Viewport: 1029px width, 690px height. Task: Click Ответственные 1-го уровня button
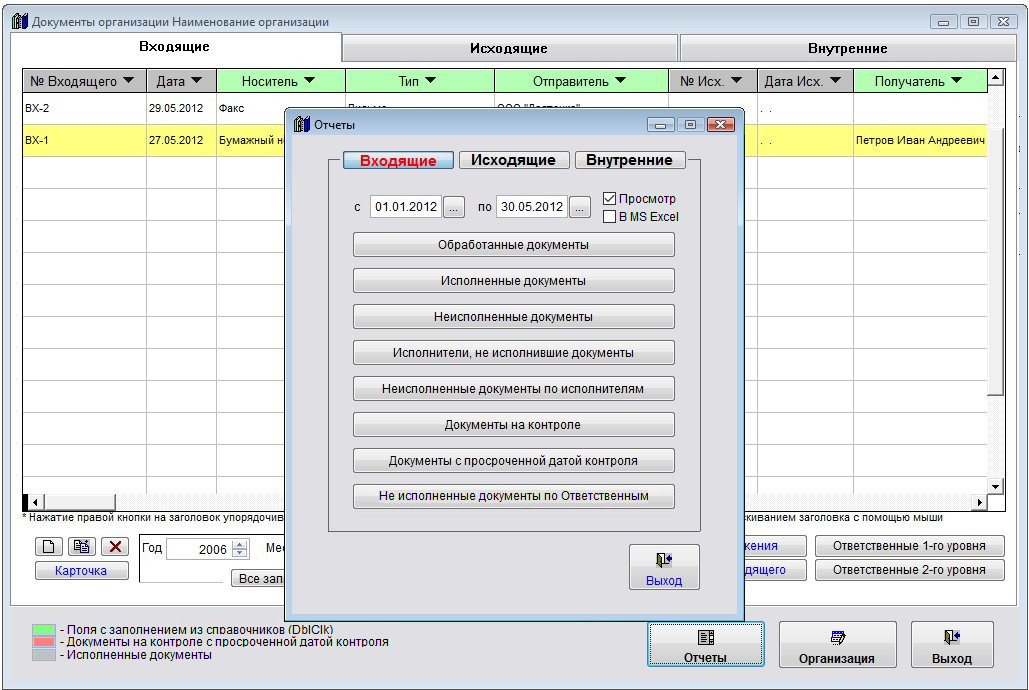click(x=910, y=546)
